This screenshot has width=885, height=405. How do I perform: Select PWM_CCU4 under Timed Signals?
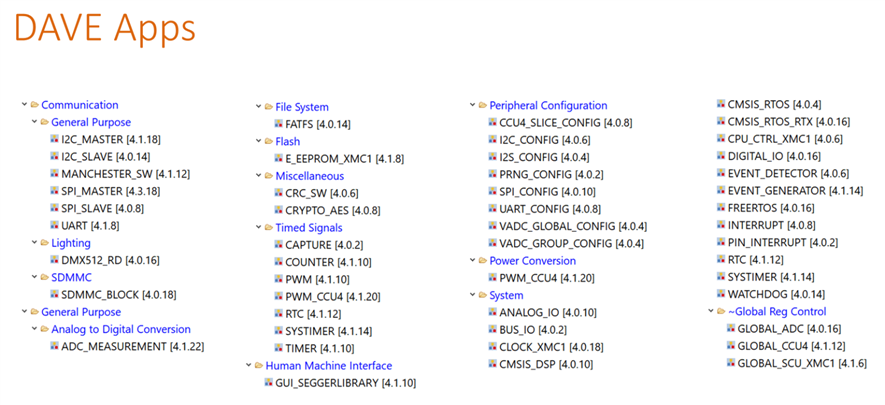coord(333,297)
